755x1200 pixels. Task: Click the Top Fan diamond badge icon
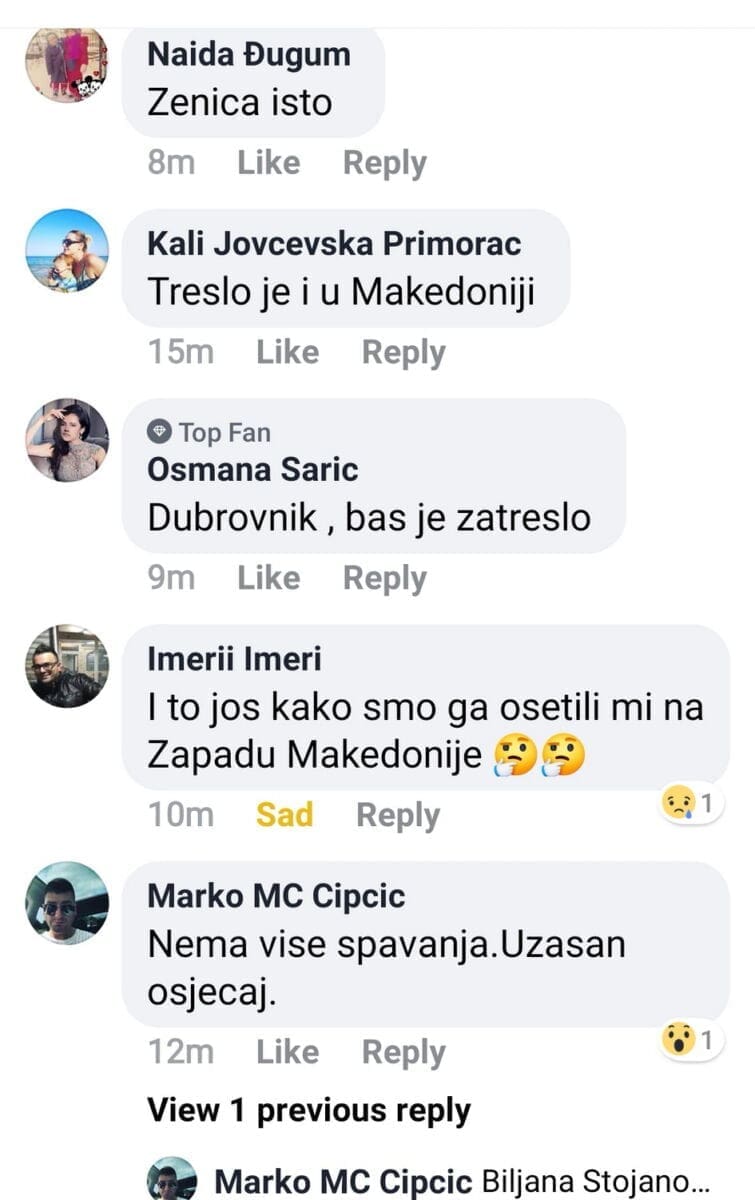point(159,432)
